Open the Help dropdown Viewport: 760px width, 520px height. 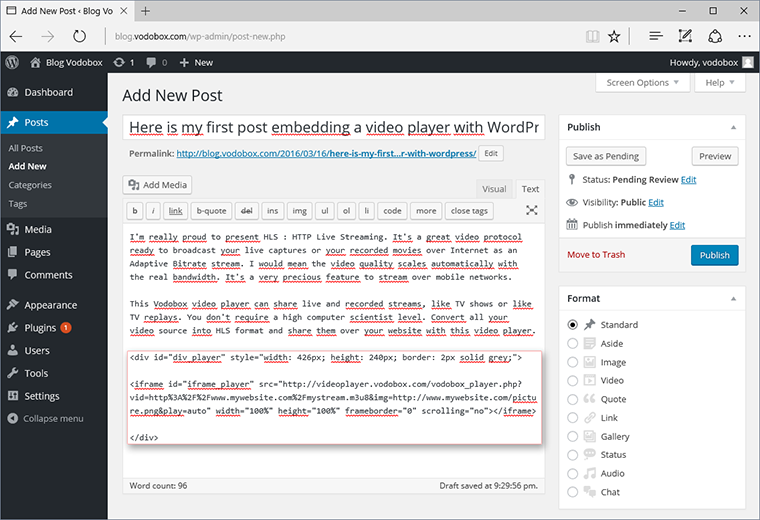pos(719,83)
